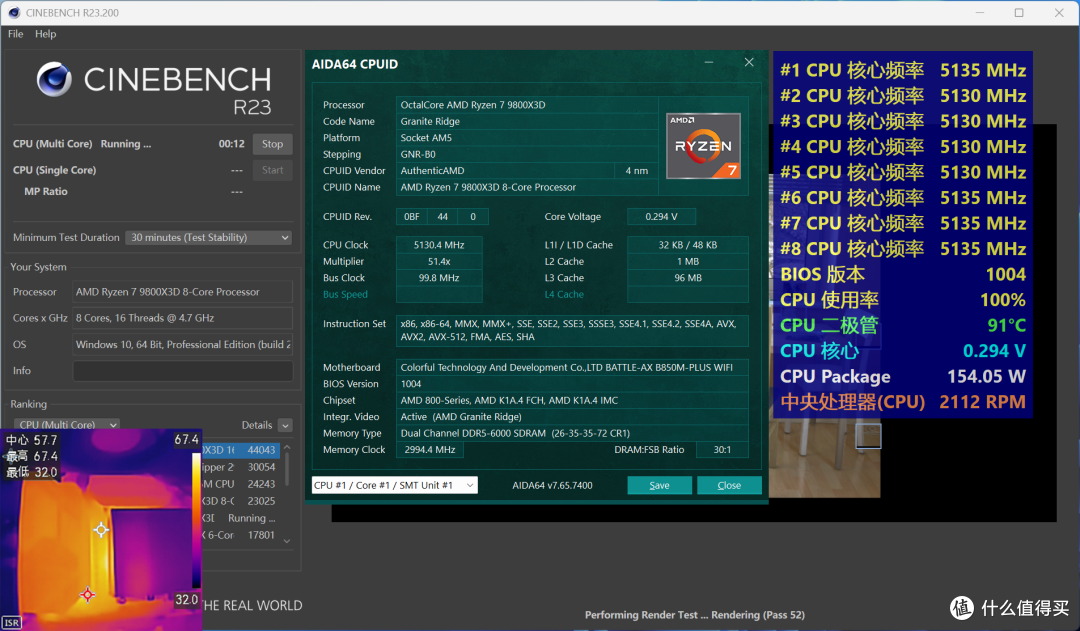
Task: Click the ranking list scroll-down arrow
Action: click(287, 541)
